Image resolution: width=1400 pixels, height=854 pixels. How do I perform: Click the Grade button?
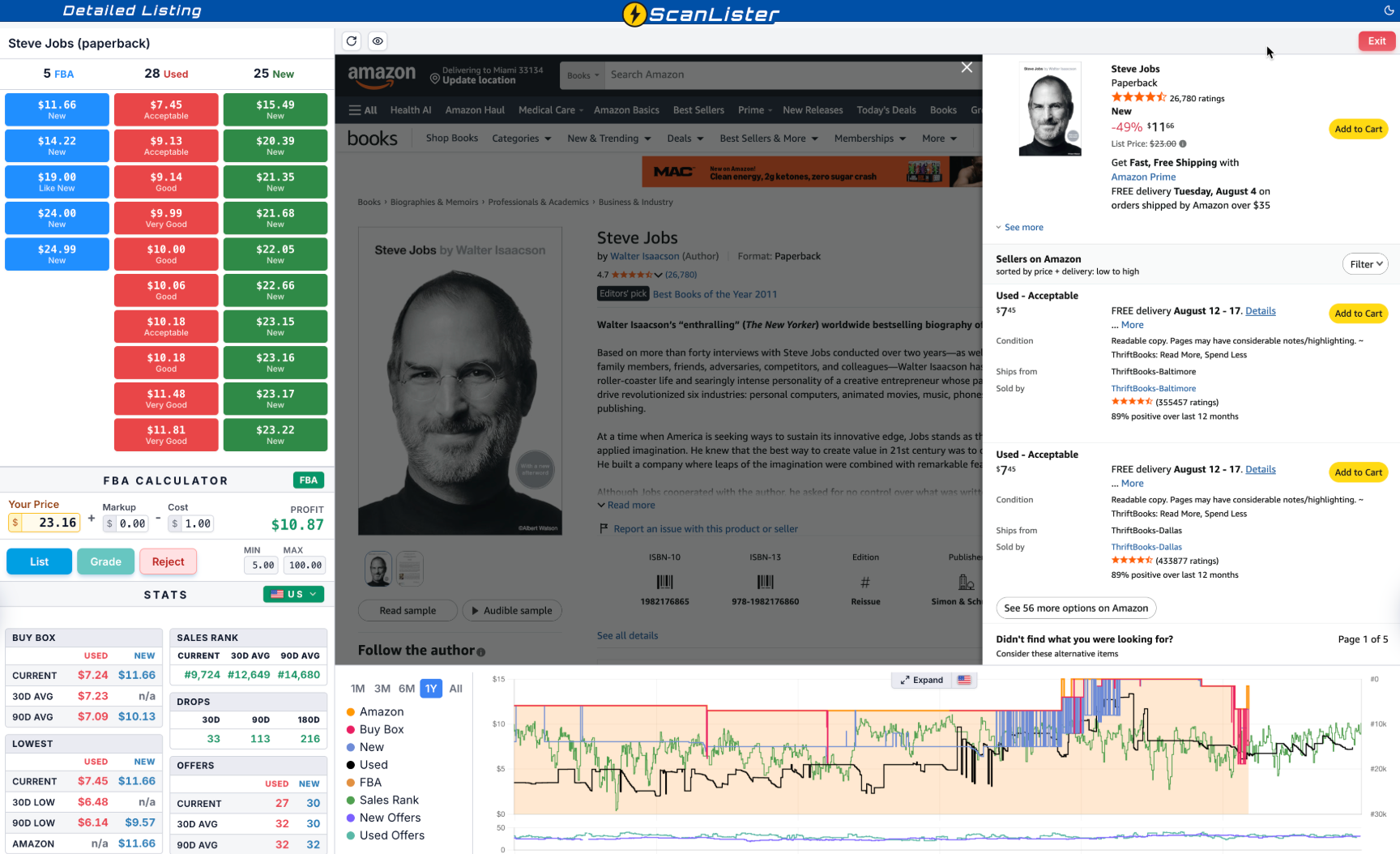pos(106,562)
